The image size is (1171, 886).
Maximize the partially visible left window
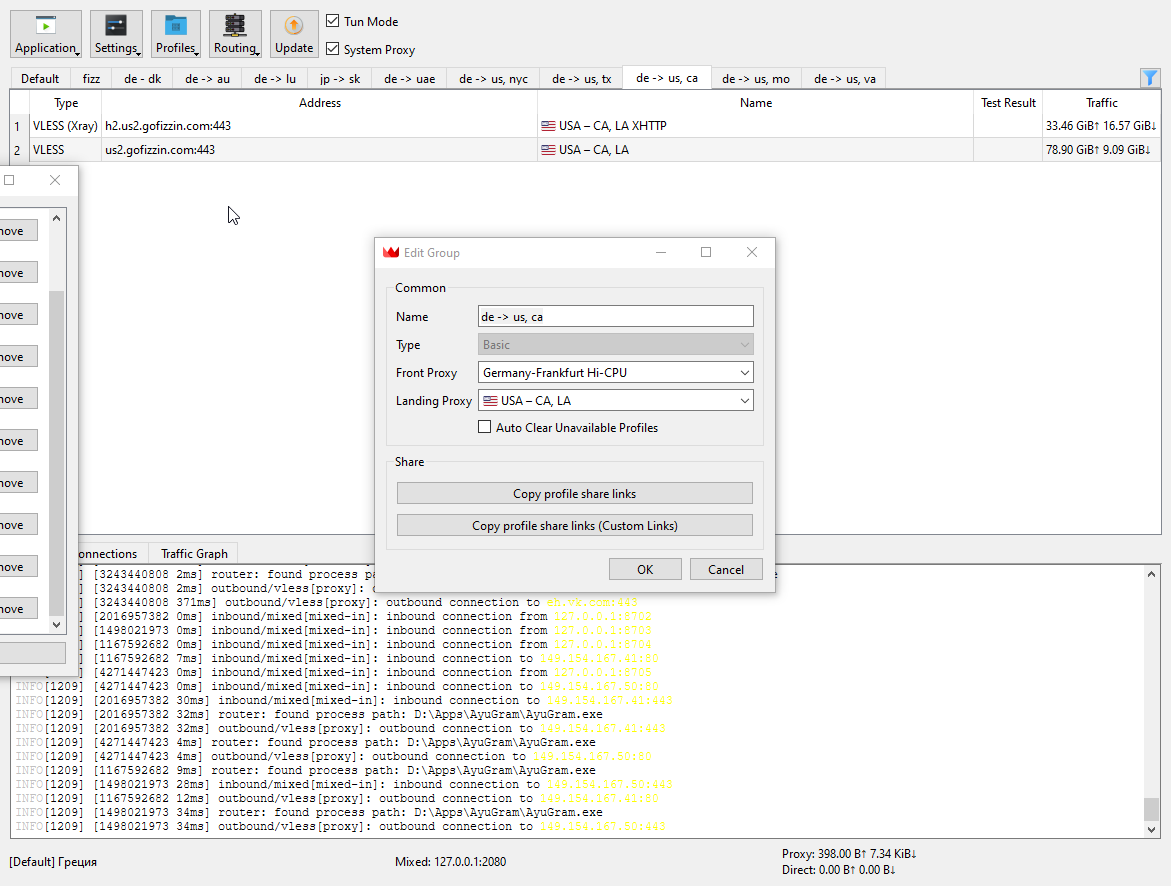(10, 180)
